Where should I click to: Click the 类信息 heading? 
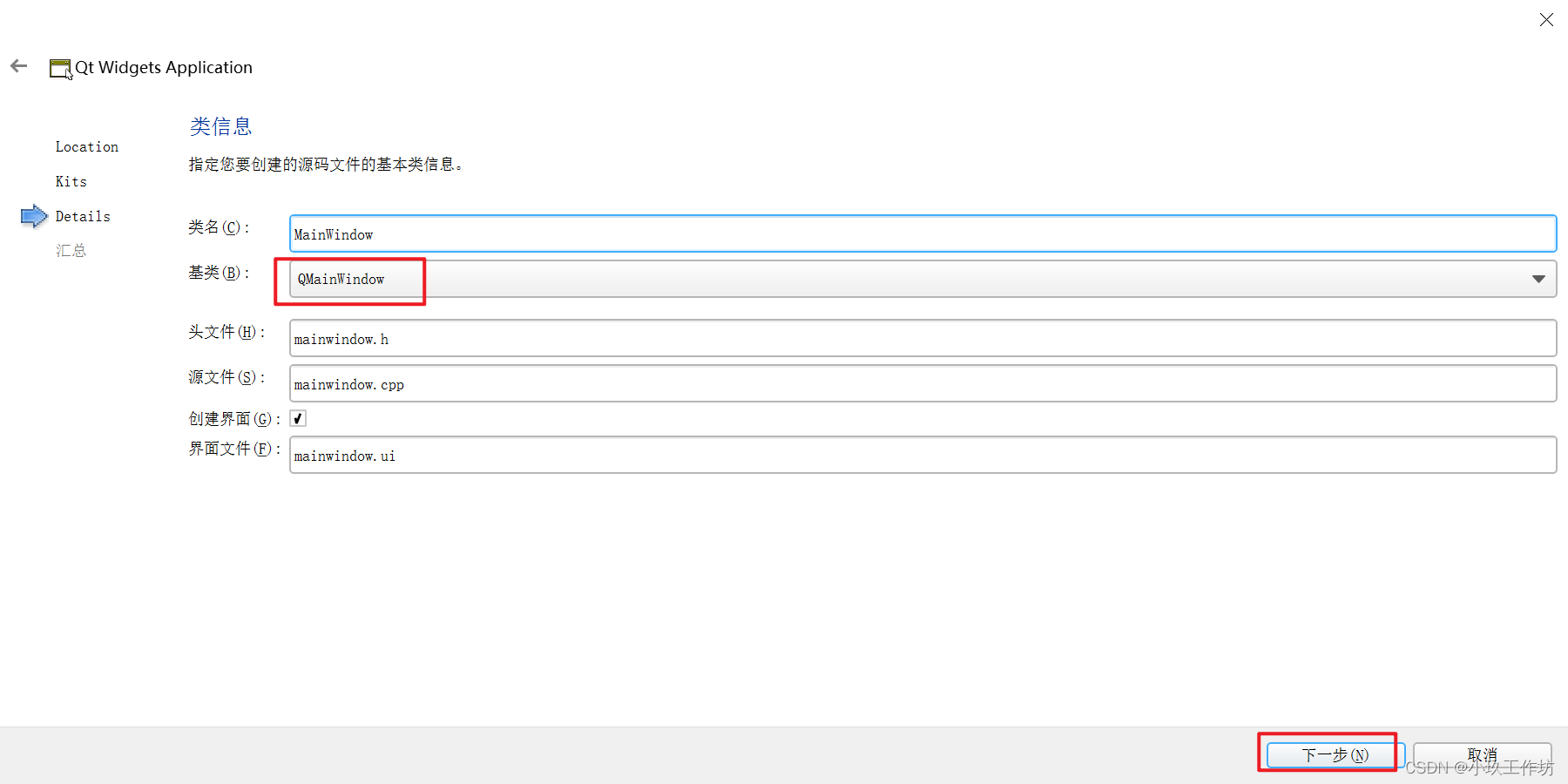[x=221, y=126]
